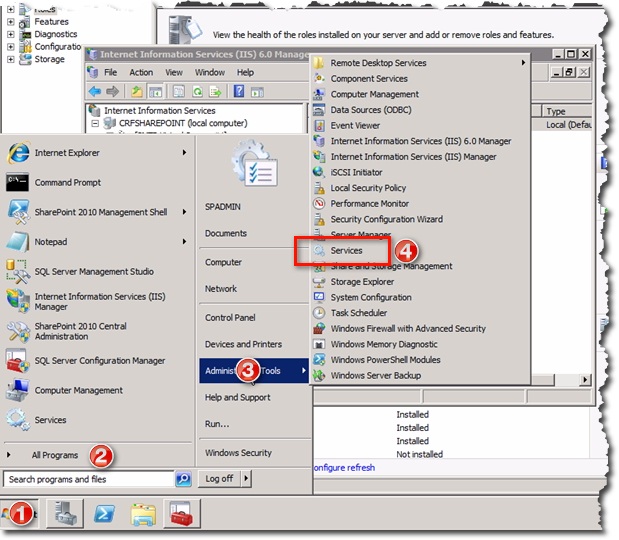This screenshot has height=540, width=619.
Task: Expand the Features tree node
Action: [11, 22]
